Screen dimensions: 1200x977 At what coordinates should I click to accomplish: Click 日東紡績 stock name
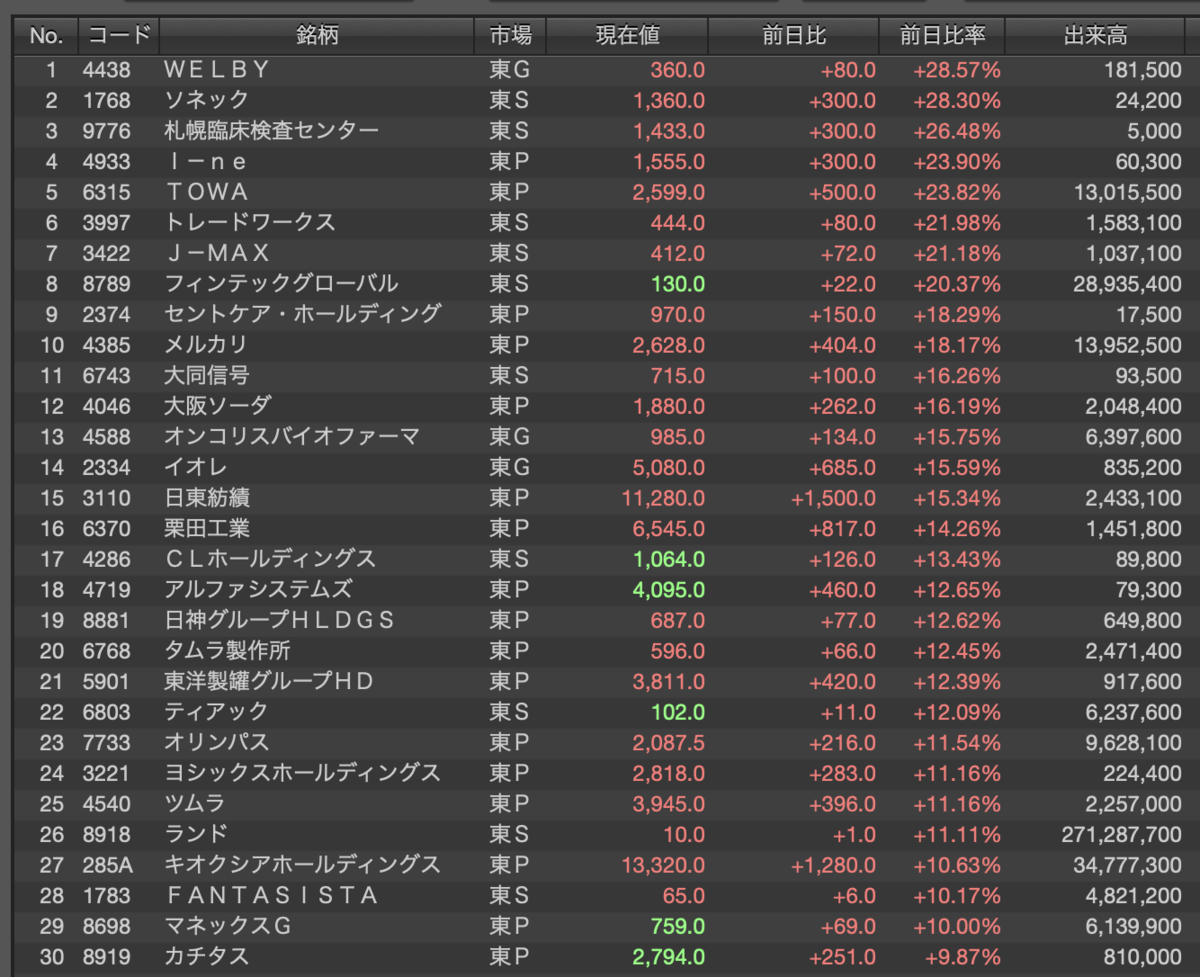point(206,497)
